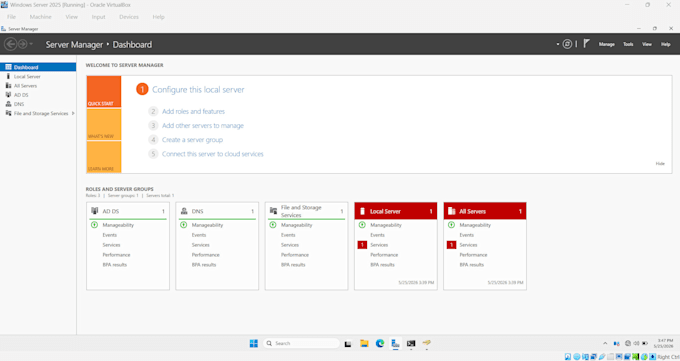Open the notifications flag

pos(586,44)
